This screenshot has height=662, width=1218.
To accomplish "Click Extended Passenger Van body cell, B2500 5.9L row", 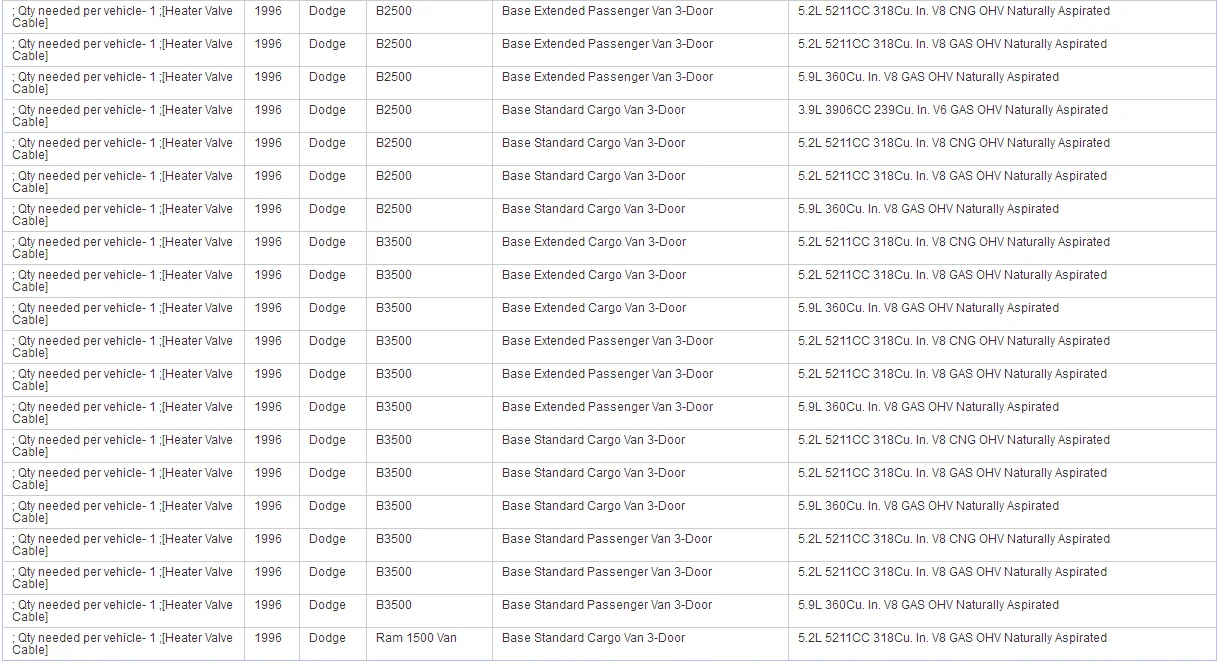I will tap(640, 83).
